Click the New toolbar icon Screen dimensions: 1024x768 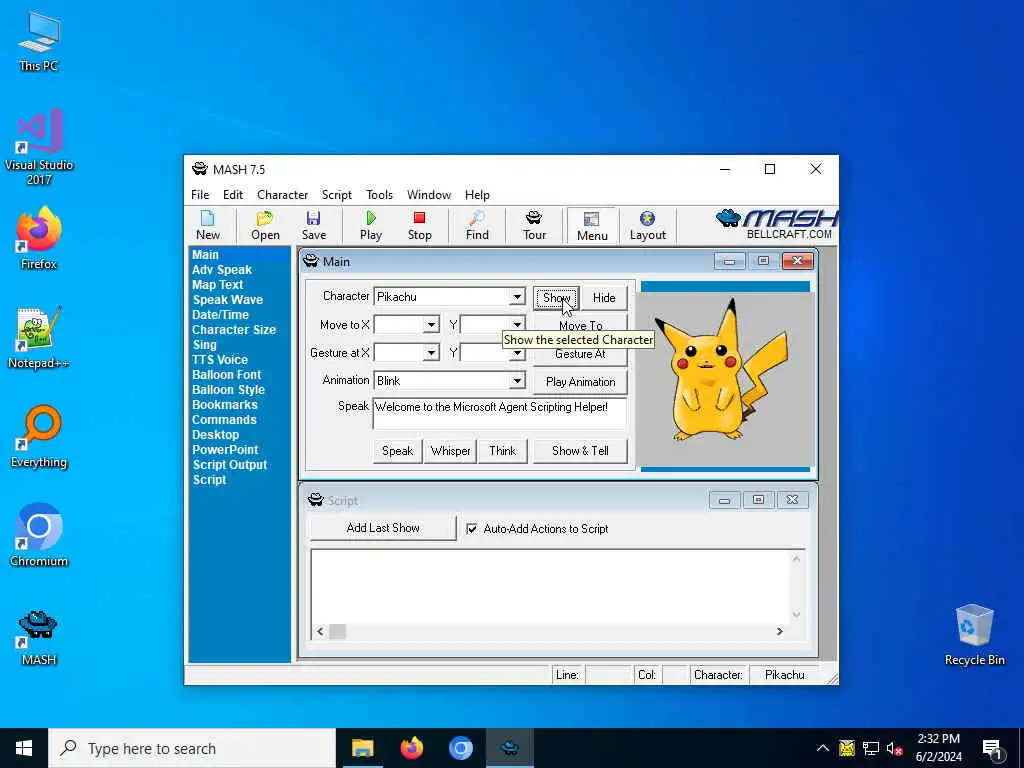coord(208,225)
